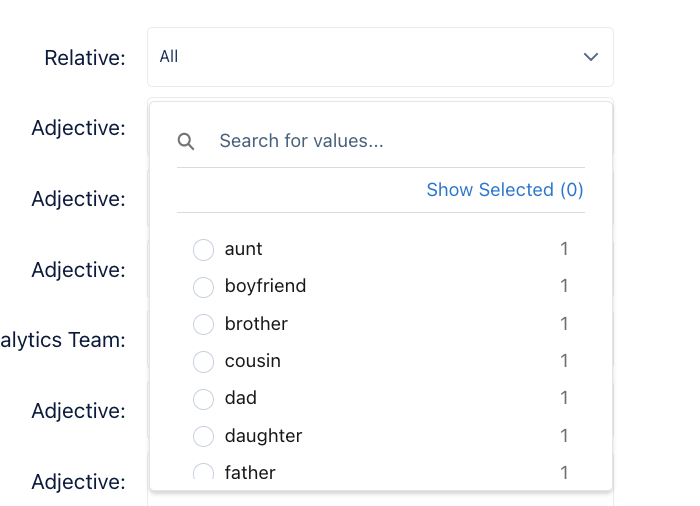Select the daughter radio button
Image resolution: width=700 pixels, height=506 pixels.
203,436
